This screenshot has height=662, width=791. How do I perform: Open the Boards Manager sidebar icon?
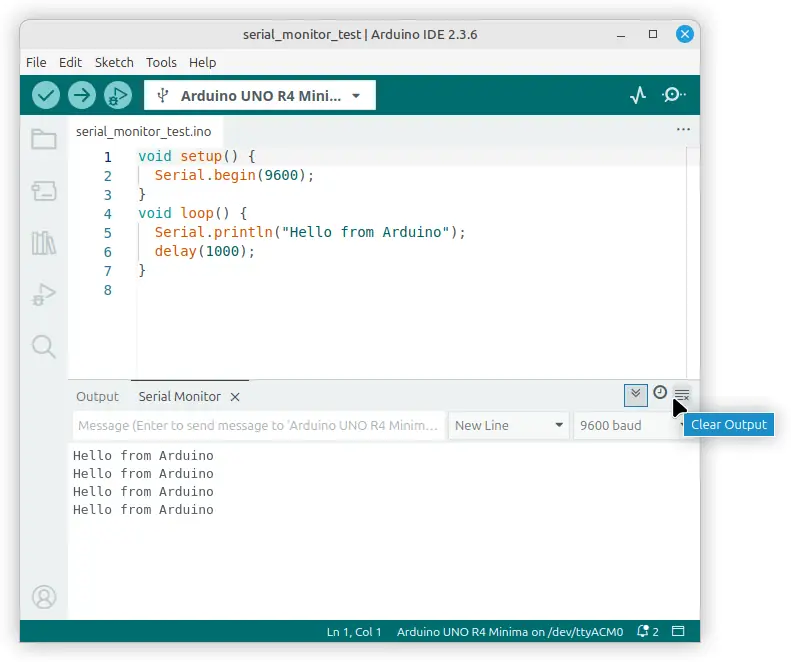(x=44, y=191)
